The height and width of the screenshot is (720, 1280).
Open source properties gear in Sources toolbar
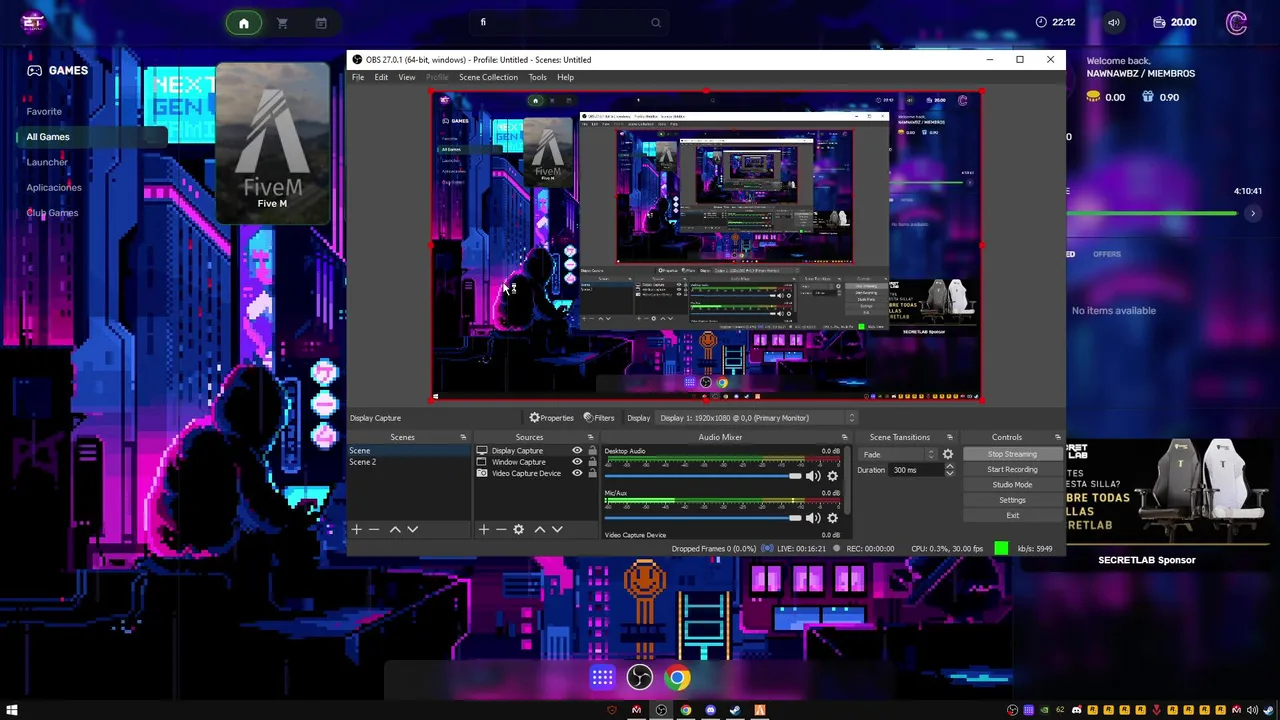518,529
